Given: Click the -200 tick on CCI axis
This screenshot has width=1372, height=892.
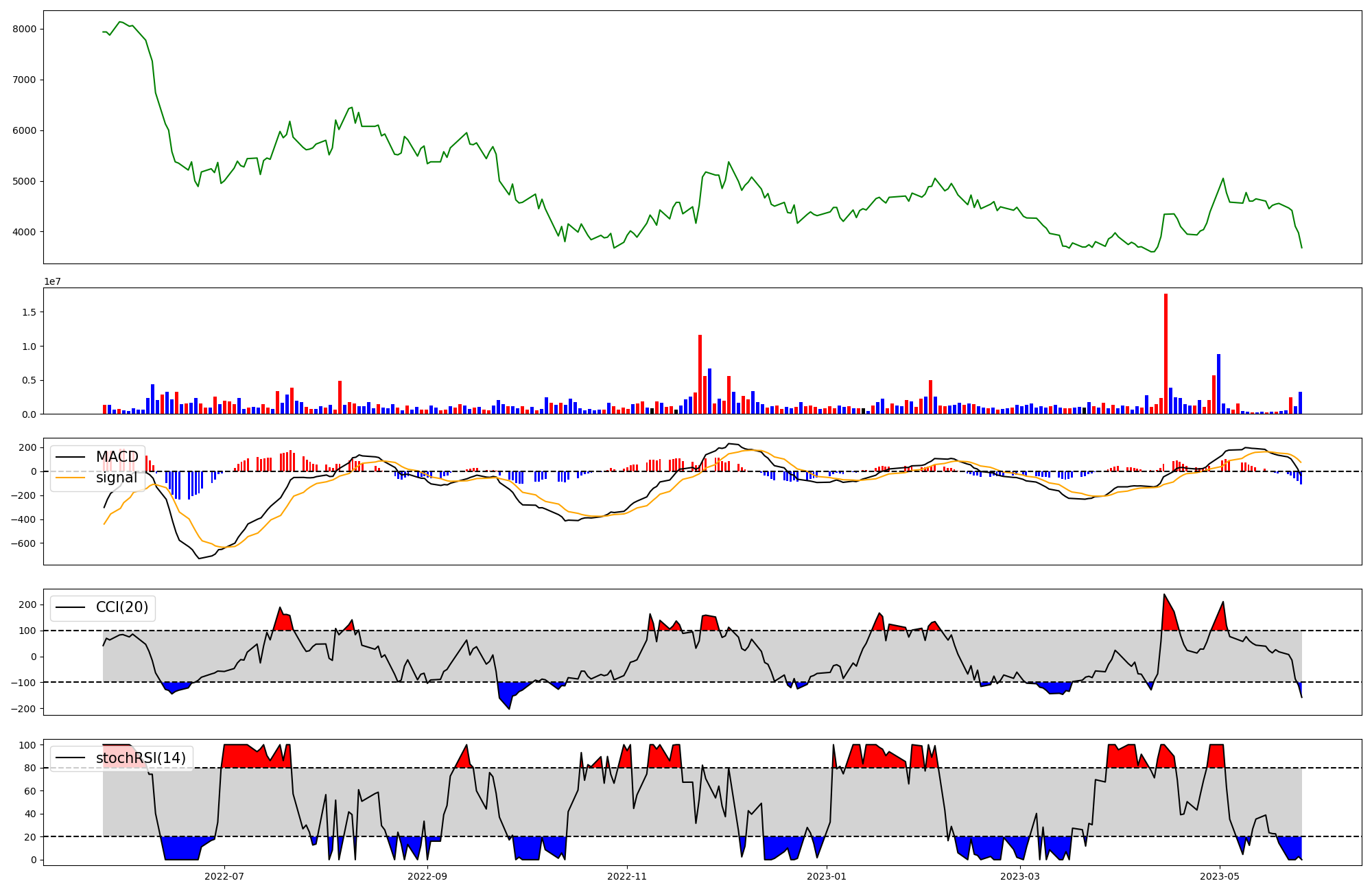Looking at the screenshot, I should coord(25,708).
